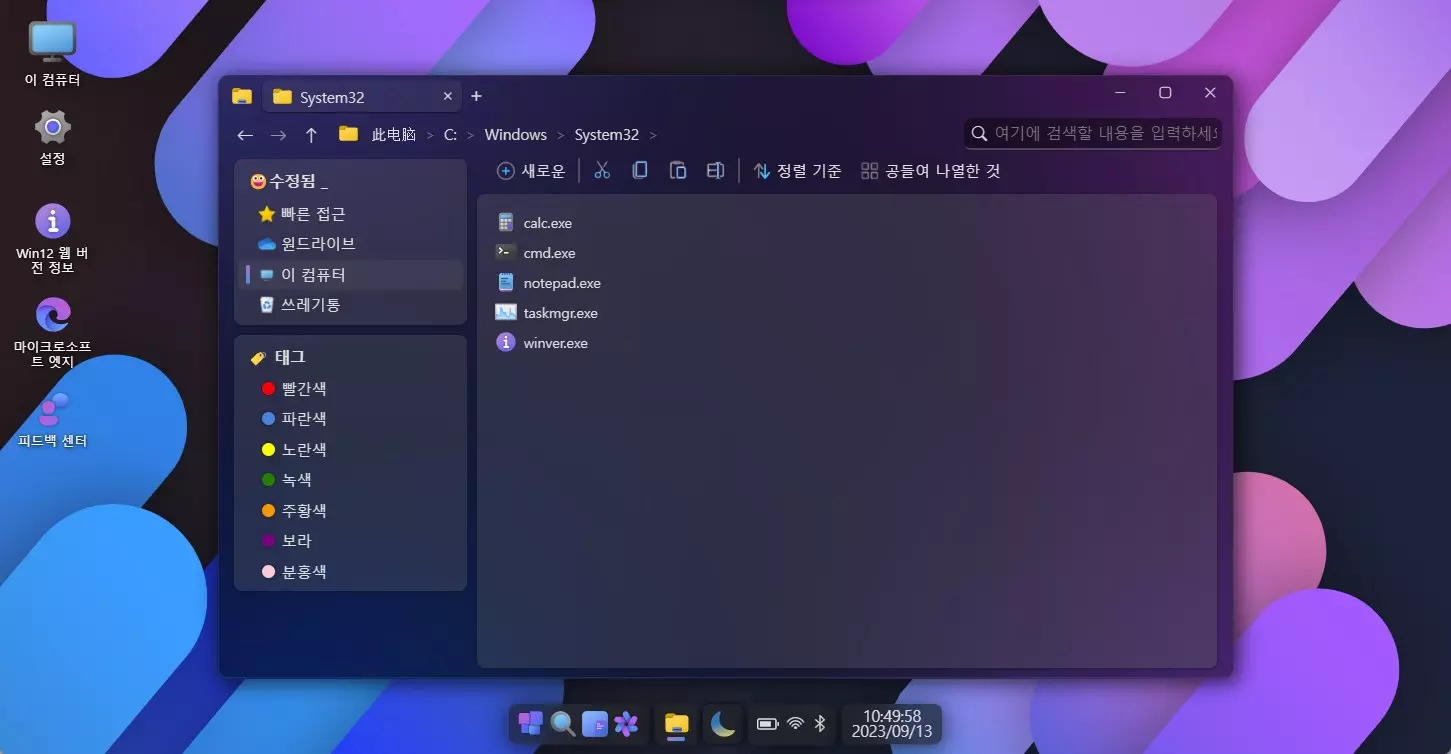Click Windows in the breadcrumb path

[516, 134]
